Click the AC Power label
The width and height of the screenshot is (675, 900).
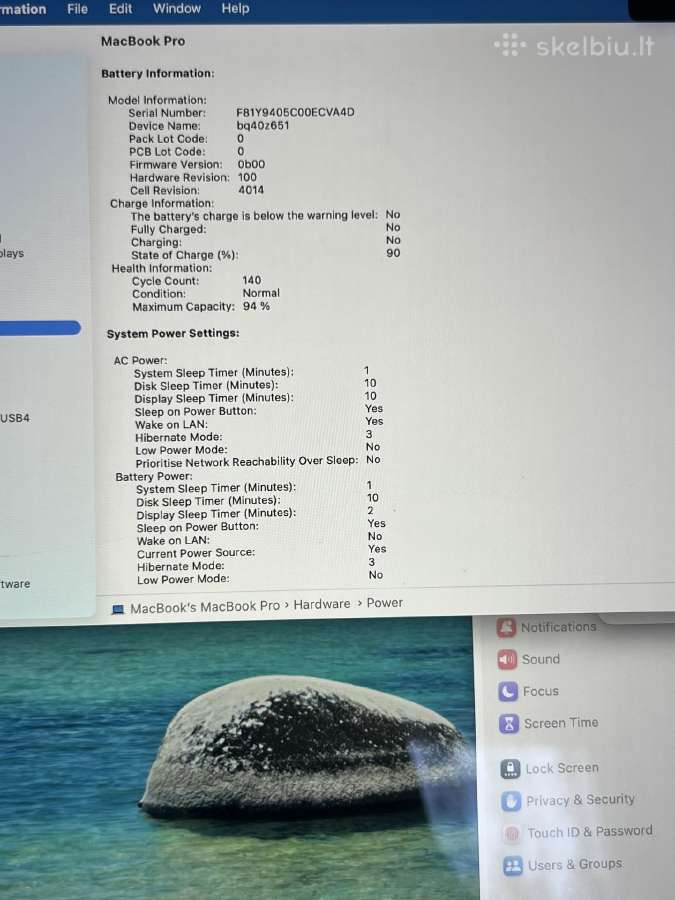[141, 360]
